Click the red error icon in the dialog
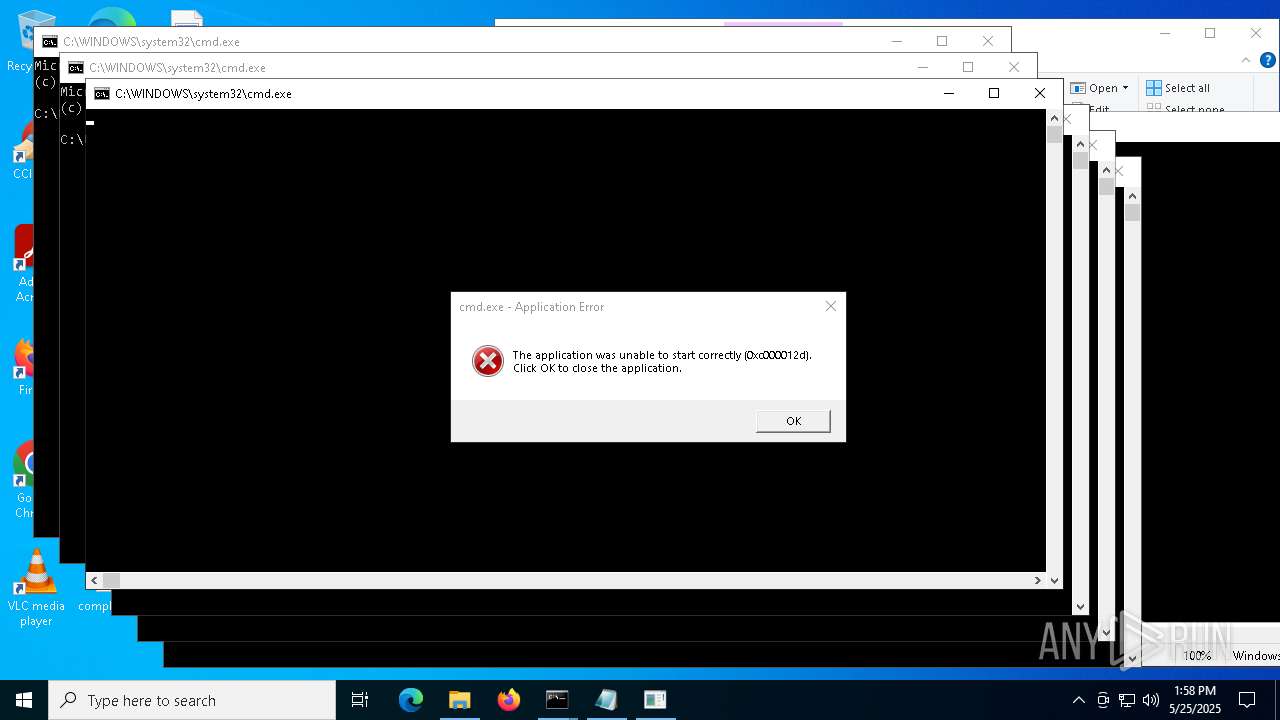Image resolution: width=1280 pixels, height=720 pixels. 488,361
